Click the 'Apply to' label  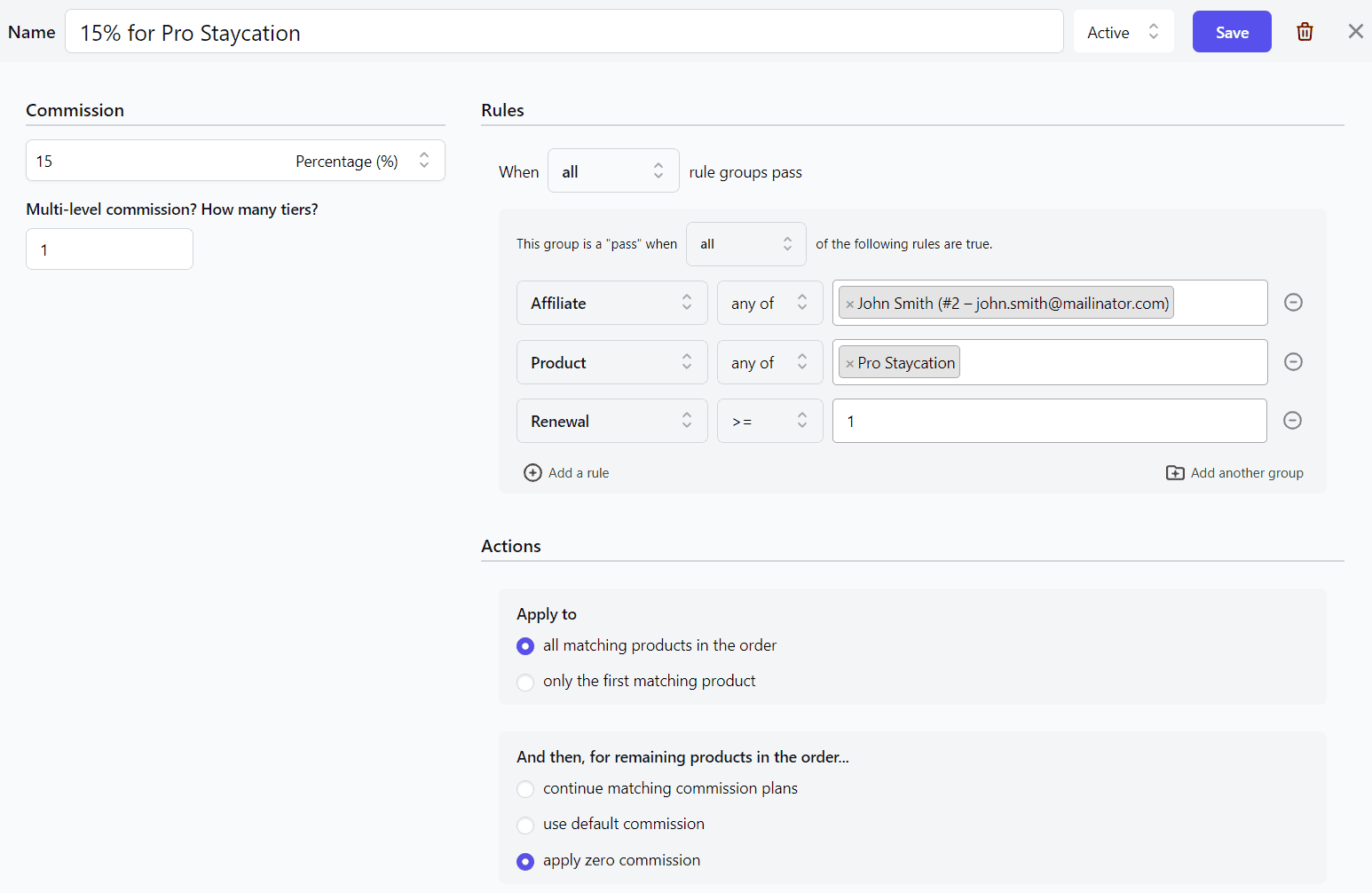pos(547,614)
